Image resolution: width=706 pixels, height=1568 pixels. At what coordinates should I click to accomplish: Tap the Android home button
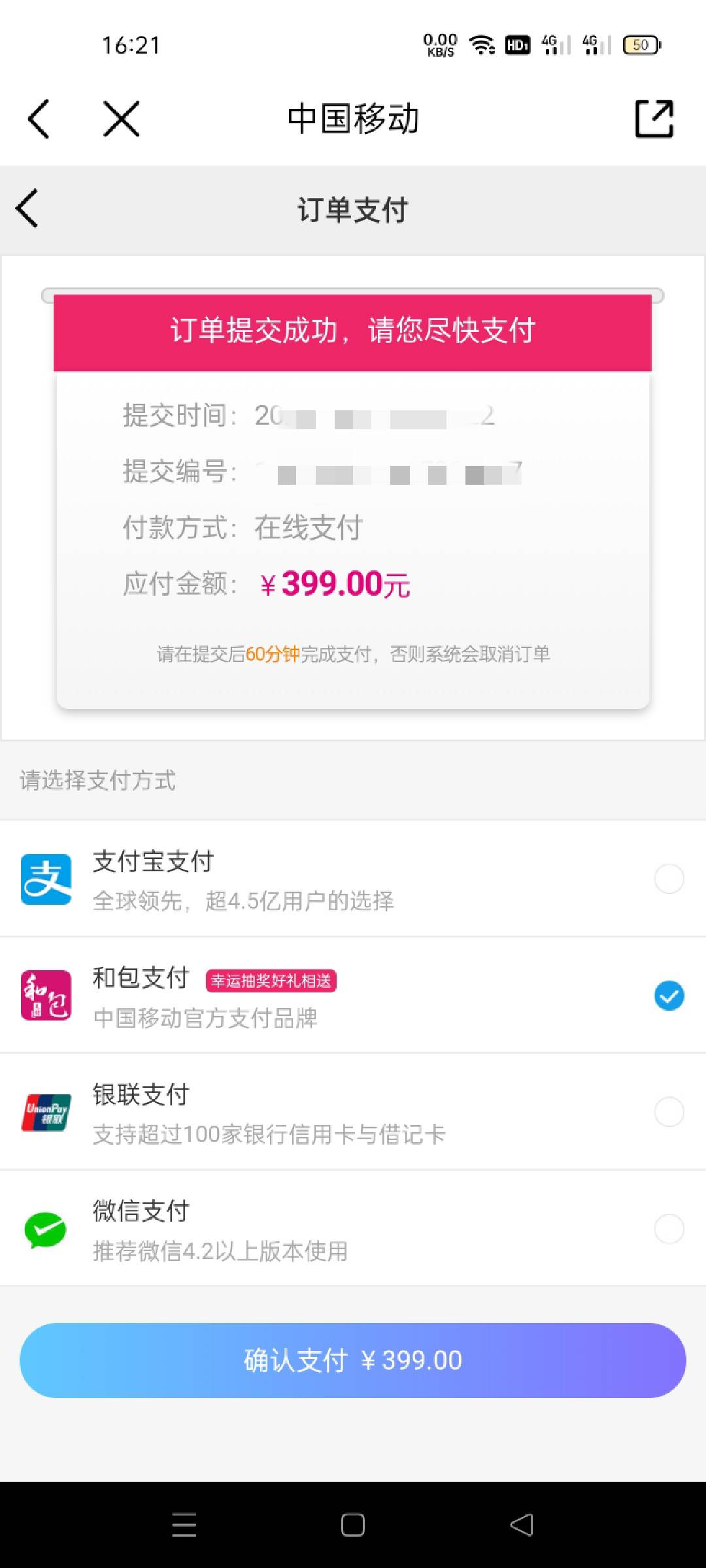[353, 1526]
